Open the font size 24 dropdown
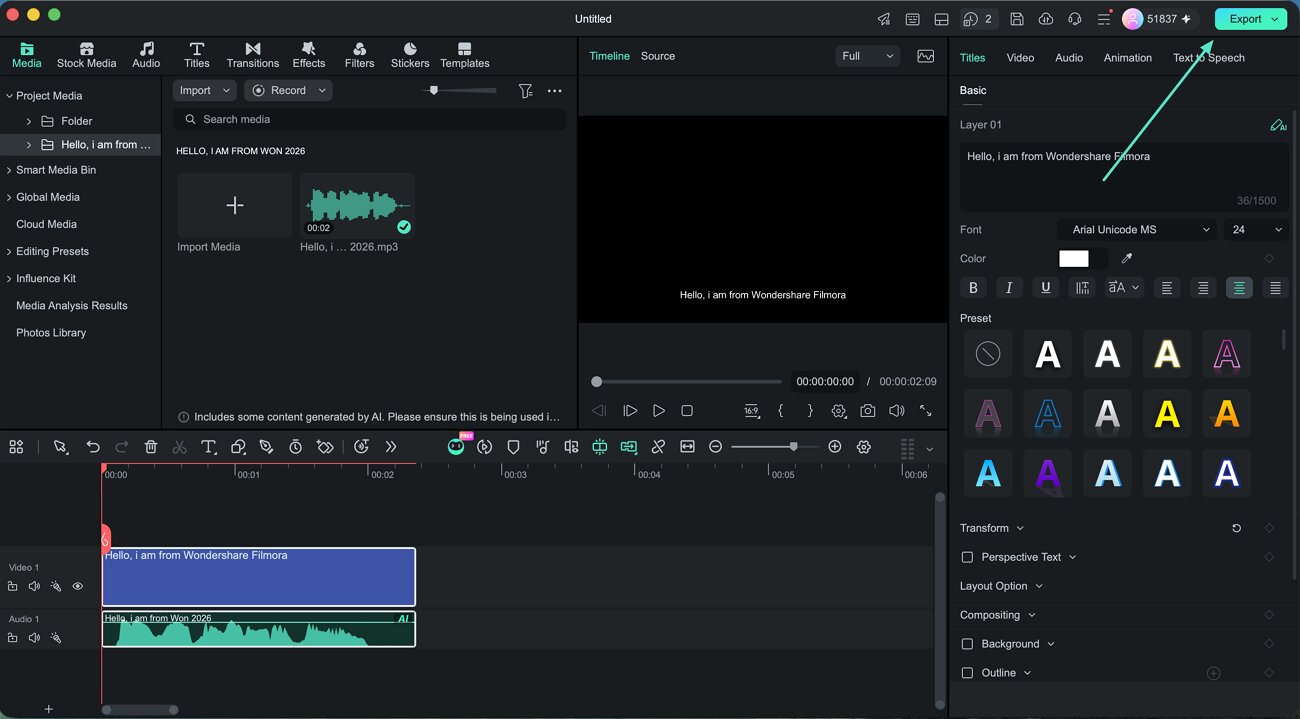 pyautogui.click(x=1256, y=230)
